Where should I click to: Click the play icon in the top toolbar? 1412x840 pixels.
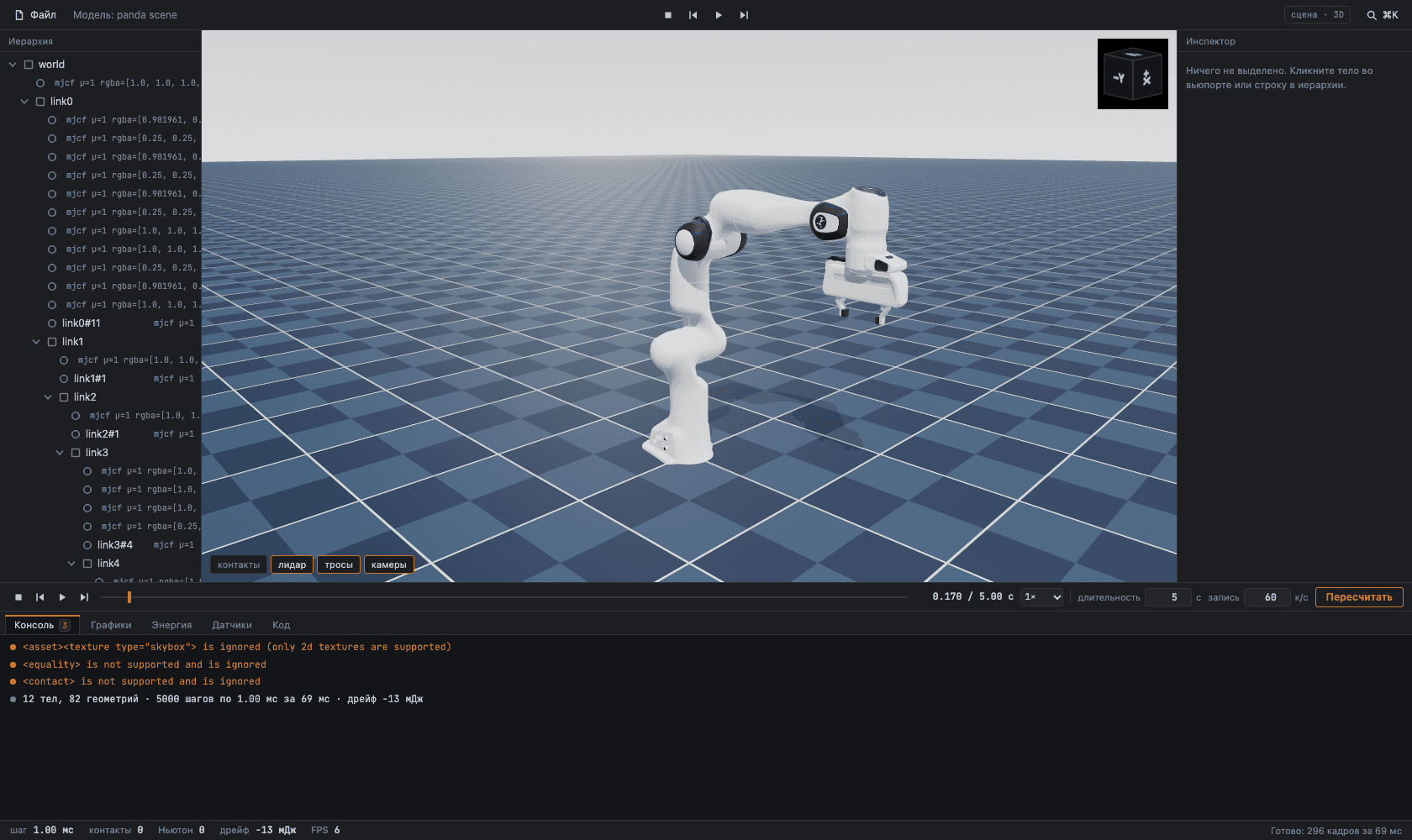pos(719,15)
